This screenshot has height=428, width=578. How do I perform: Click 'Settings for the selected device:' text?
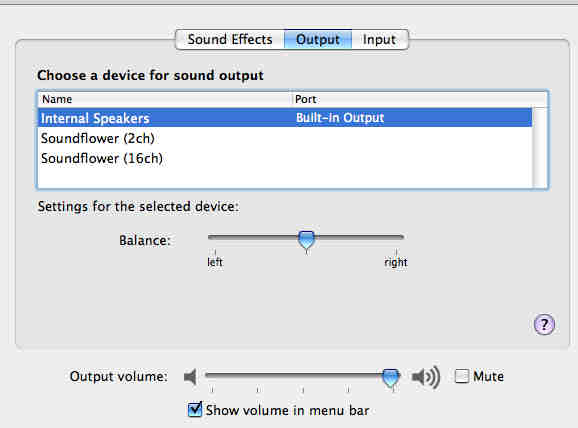point(139,206)
